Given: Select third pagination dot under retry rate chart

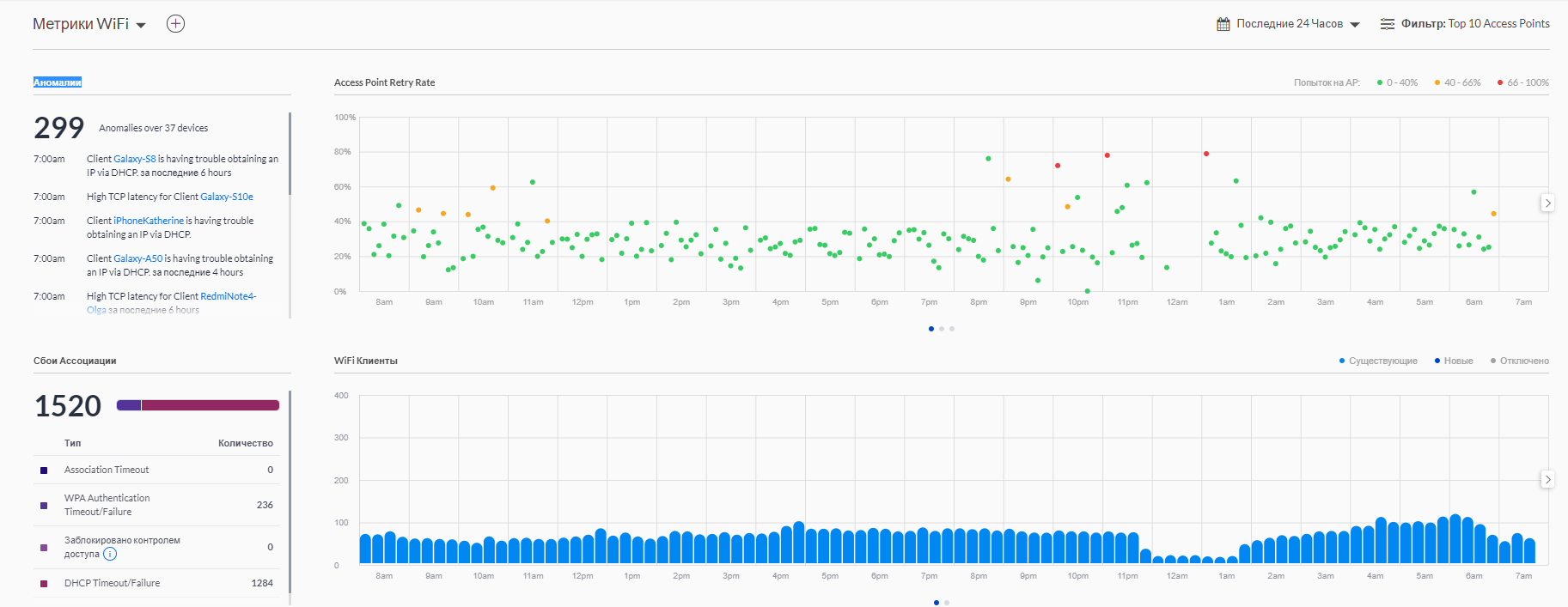Looking at the screenshot, I should coord(952,329).
